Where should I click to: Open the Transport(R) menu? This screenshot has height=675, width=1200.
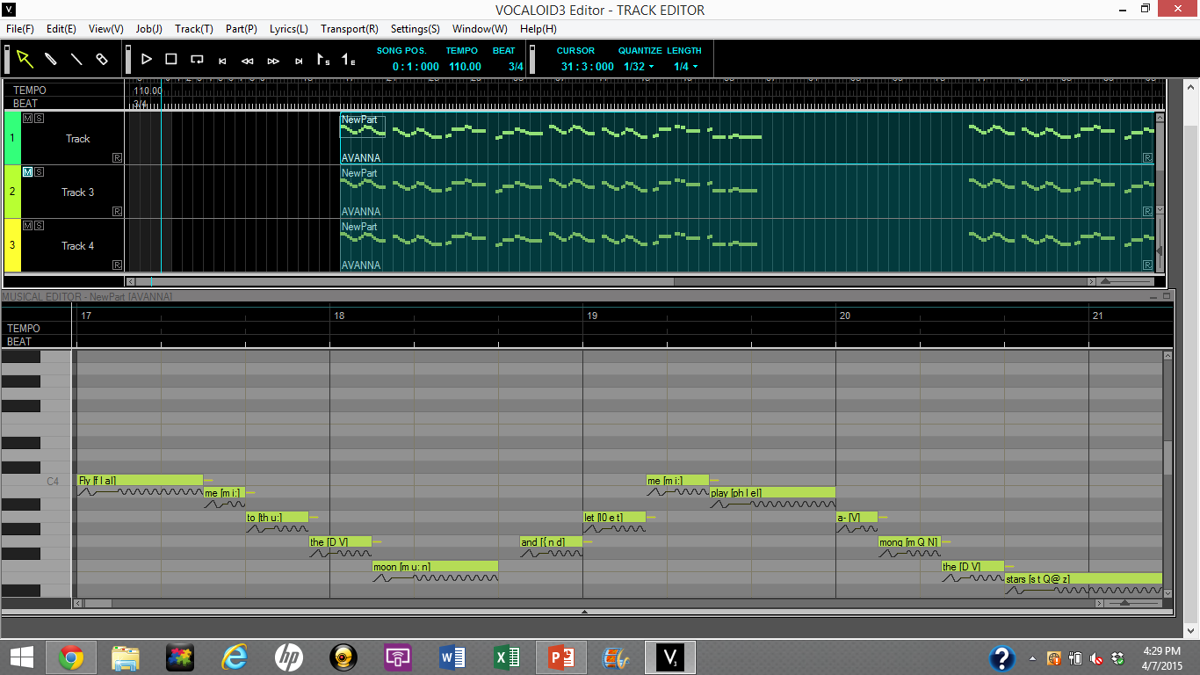click(349, 29)
